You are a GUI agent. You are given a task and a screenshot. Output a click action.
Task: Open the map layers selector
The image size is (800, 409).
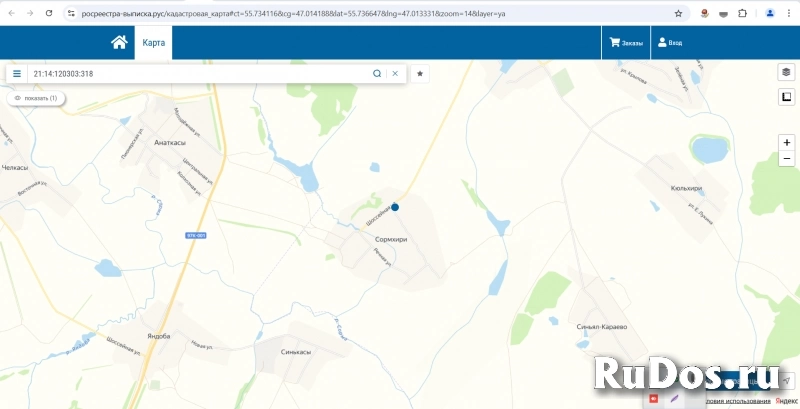[x=786, y=72]
